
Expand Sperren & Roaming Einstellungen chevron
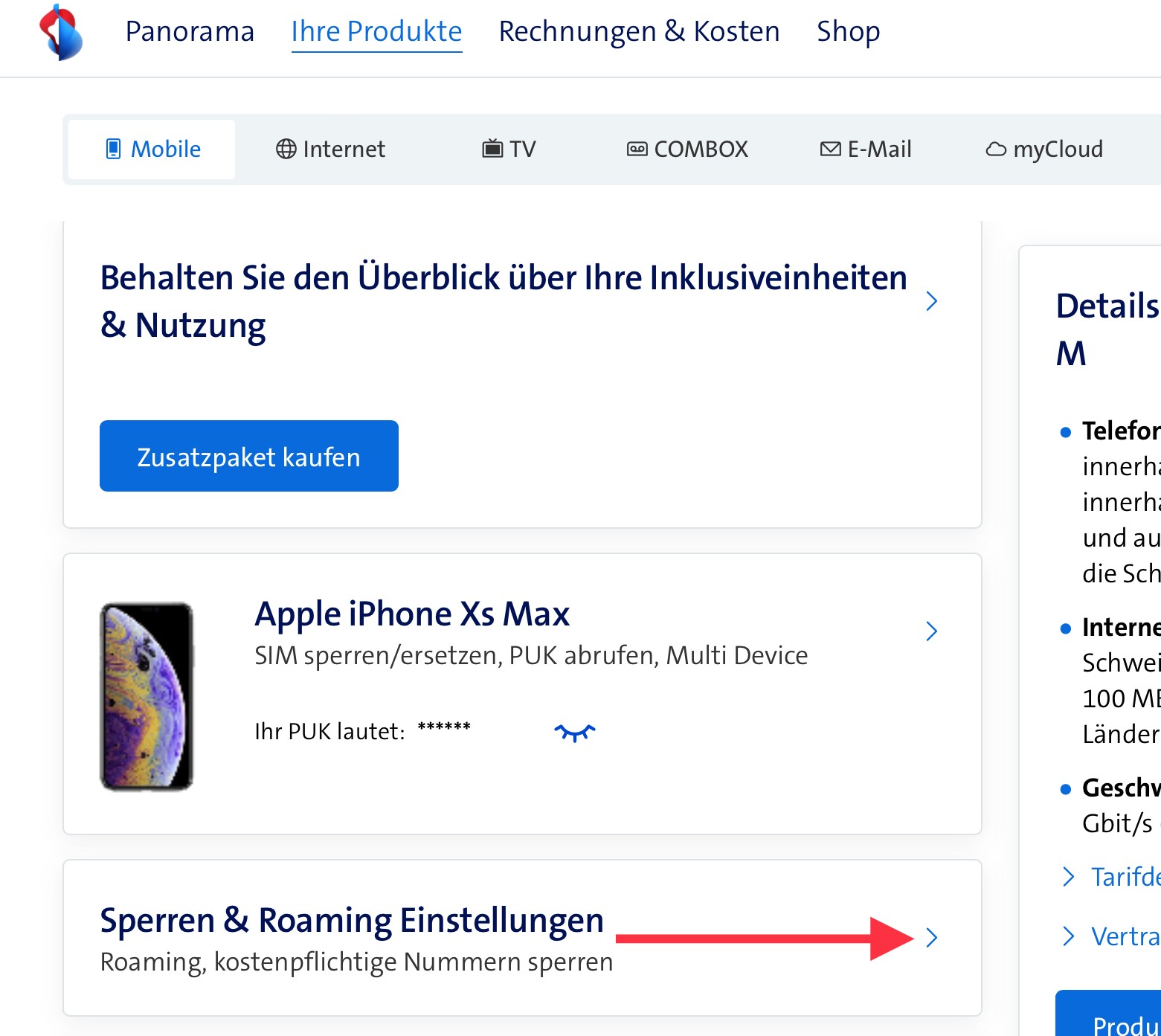[931, 938]
